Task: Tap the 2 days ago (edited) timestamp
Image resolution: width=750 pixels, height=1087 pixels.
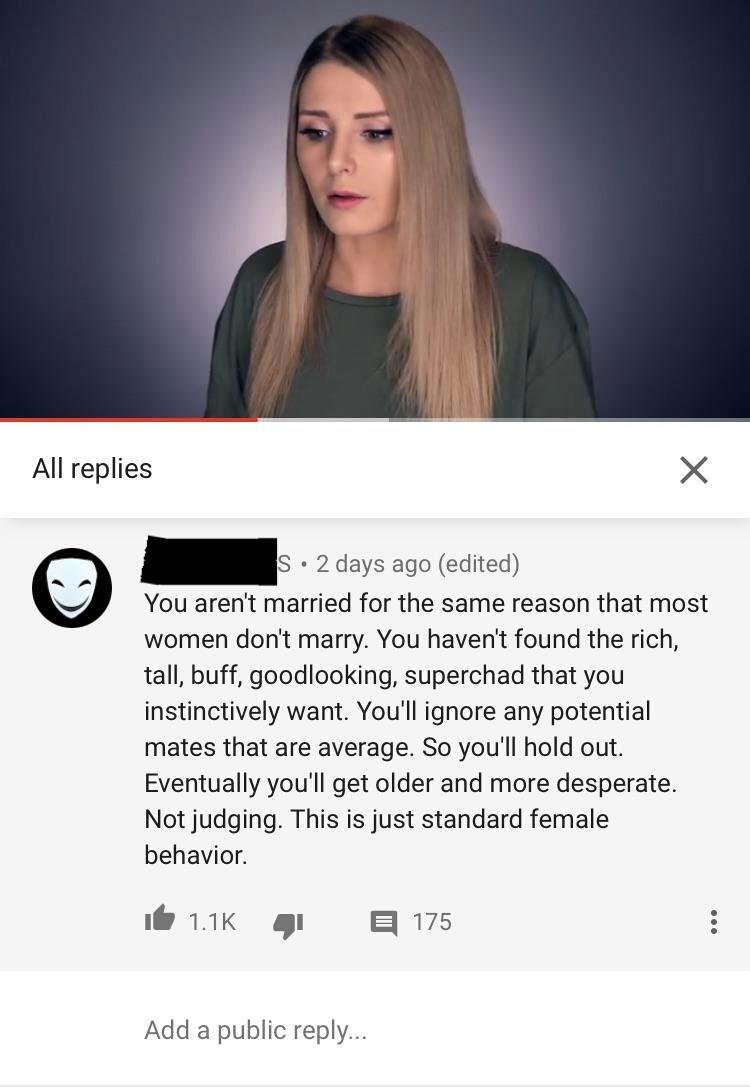Action: 417,564
